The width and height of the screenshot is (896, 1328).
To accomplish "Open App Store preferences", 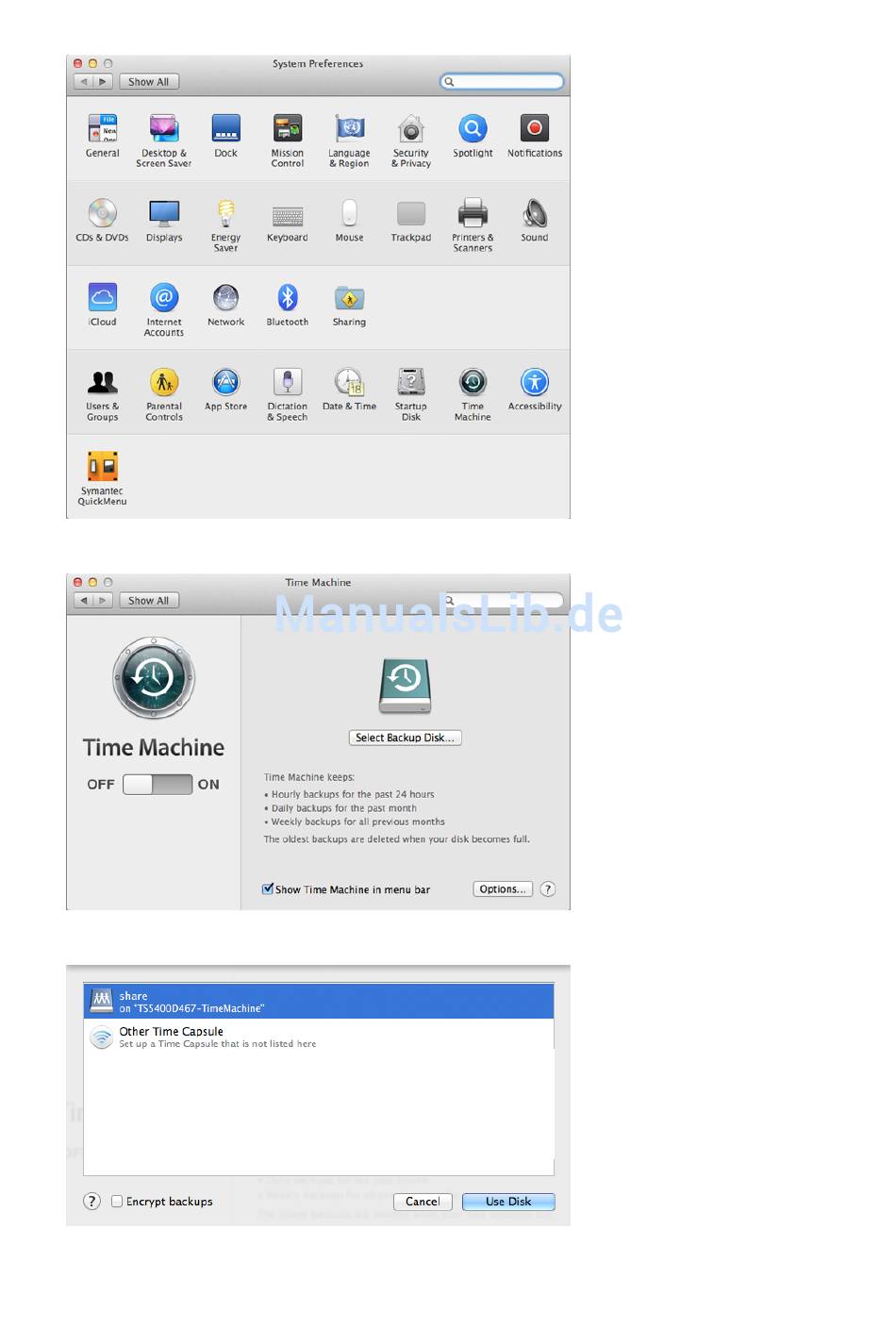I will coord(225,389).
